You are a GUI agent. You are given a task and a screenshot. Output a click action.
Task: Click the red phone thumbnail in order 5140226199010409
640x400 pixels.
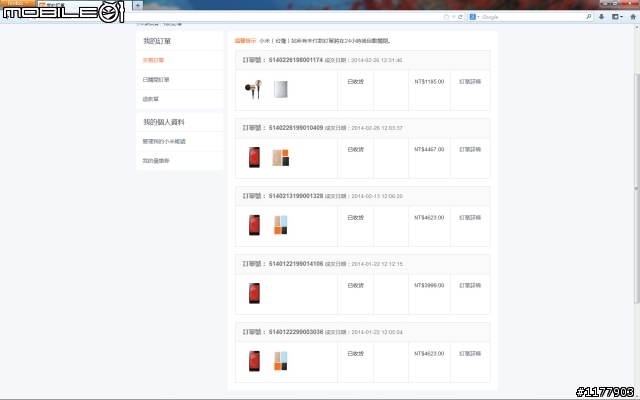(x=254, y=157)
